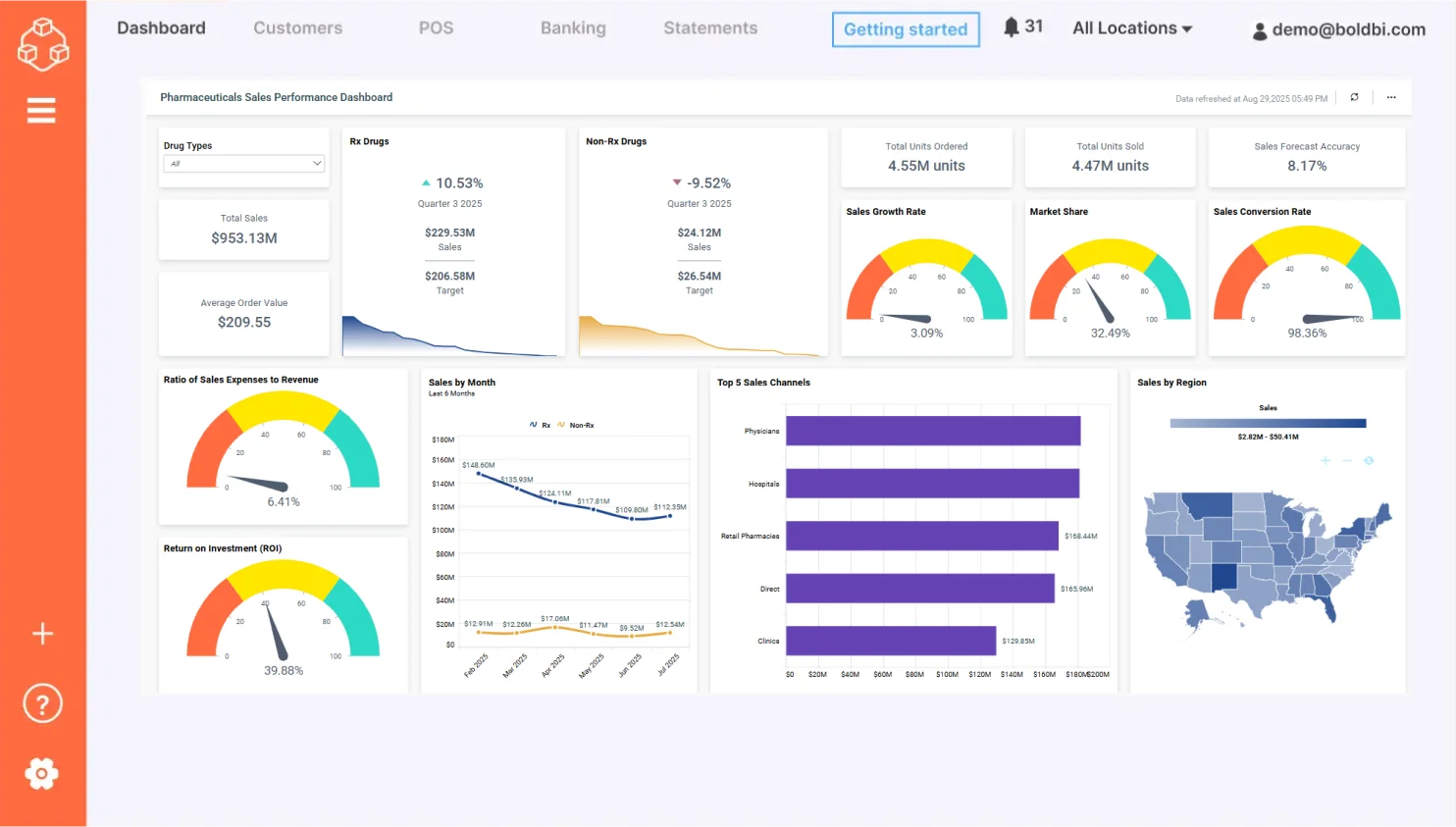Toggle the Rx series in Sales by Month legend
Screen dimensions: 1456x827
(x=539, y=425)
